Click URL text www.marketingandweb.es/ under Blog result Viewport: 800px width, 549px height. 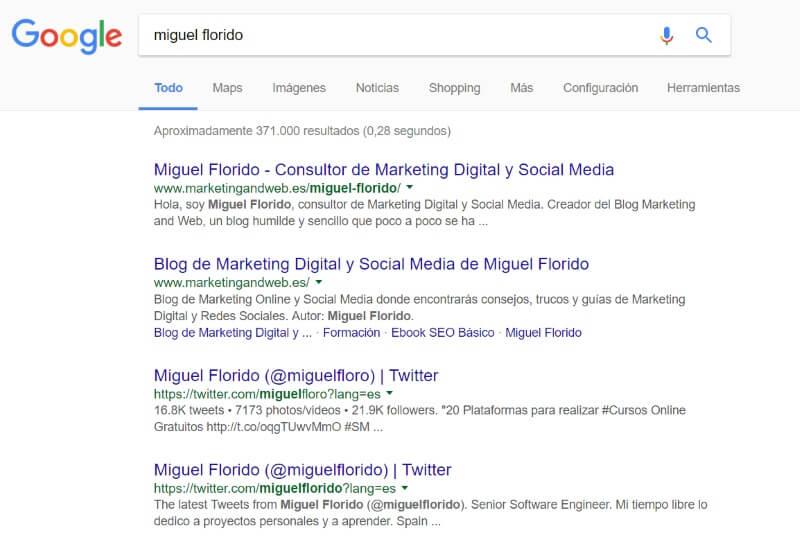point(232,283)
